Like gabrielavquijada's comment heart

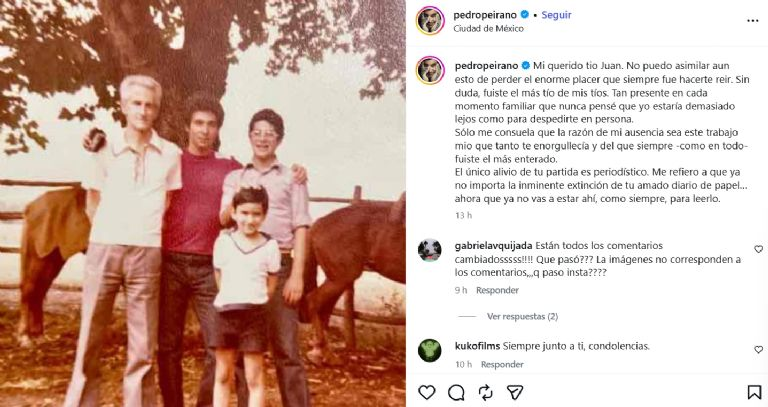pos(758,249)
